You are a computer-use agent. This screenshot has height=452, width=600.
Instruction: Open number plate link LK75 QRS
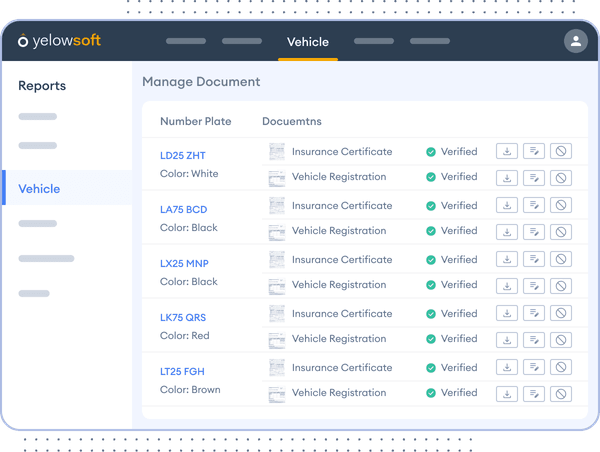tap(184, 318)
